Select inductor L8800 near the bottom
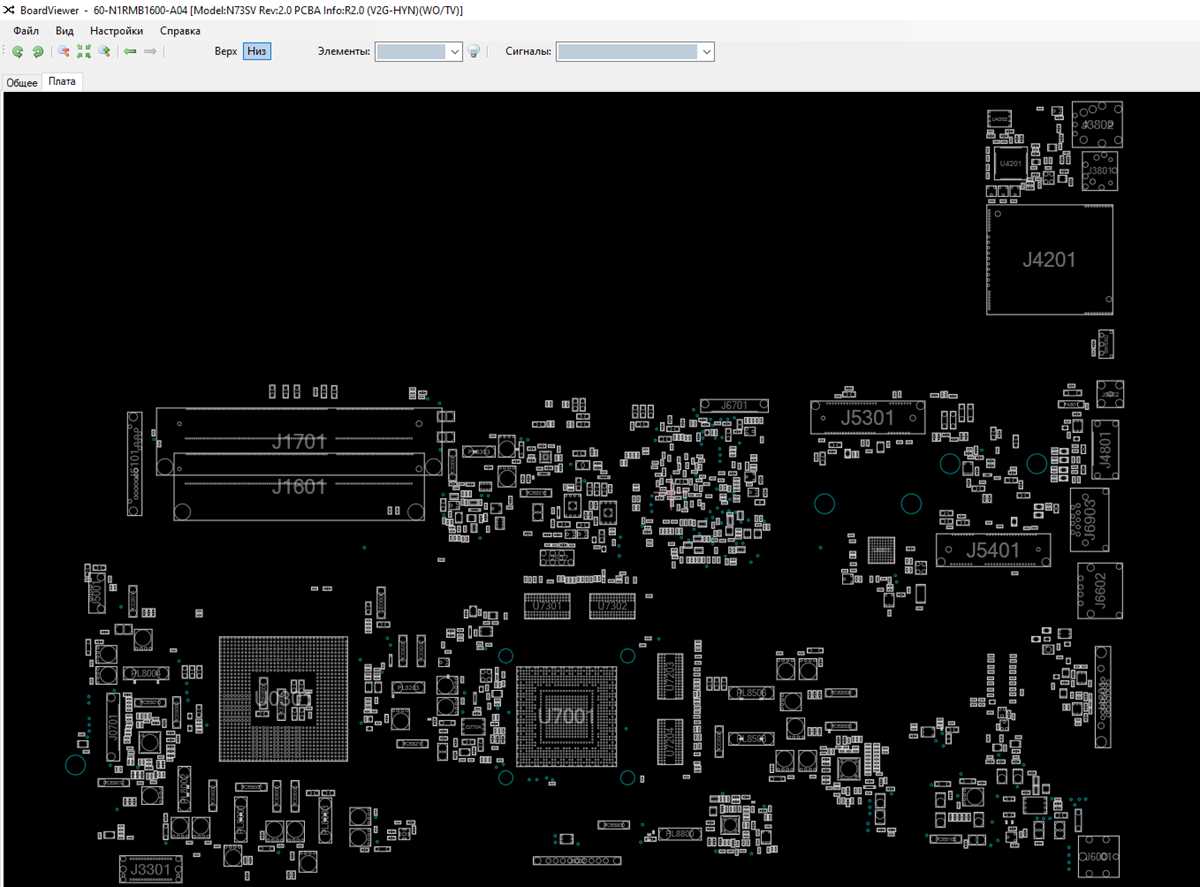1200x887 pixels. (x=680, y=834)
